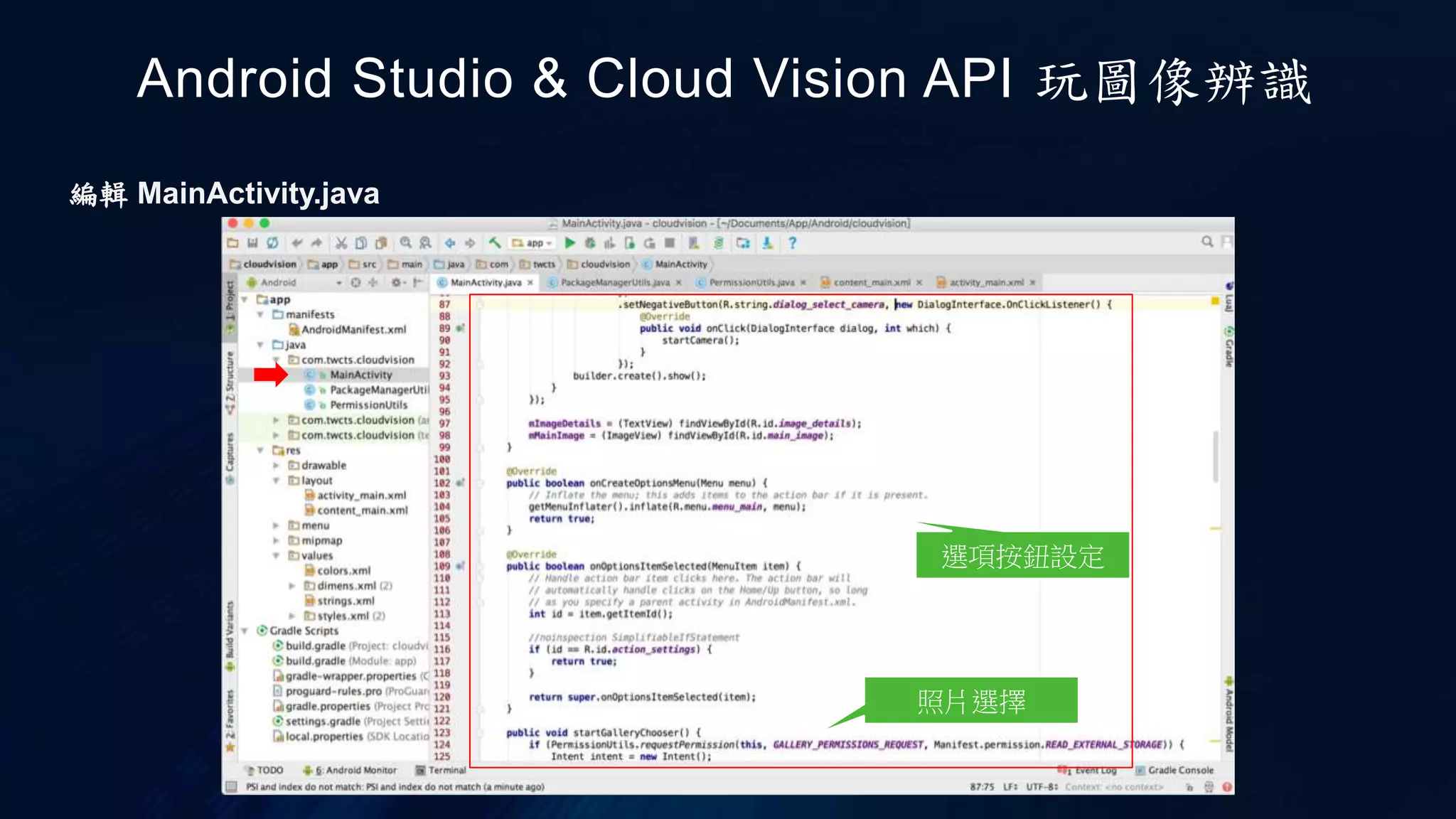Click the Project Structure folder icon
This screenshot has width=1456, height=819.
(743, 243)
